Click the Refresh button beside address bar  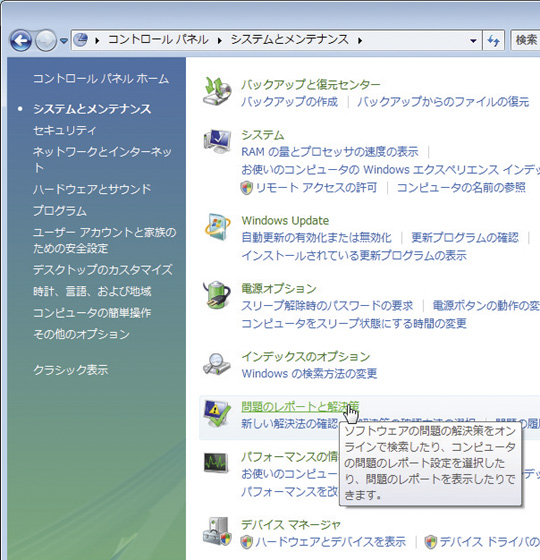pos(493,41)
